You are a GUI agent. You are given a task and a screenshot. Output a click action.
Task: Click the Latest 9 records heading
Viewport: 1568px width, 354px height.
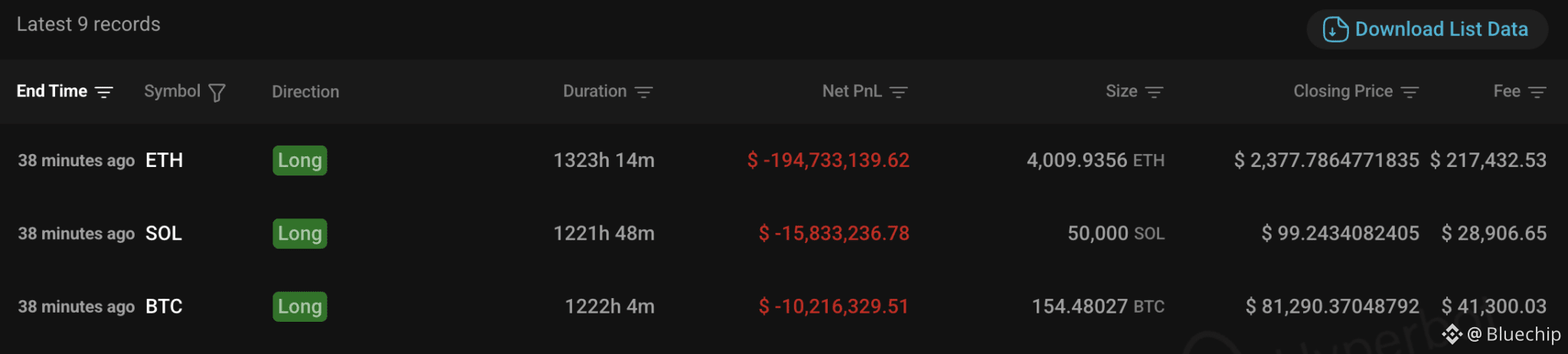pyautogui.click(x=89, y=25)
